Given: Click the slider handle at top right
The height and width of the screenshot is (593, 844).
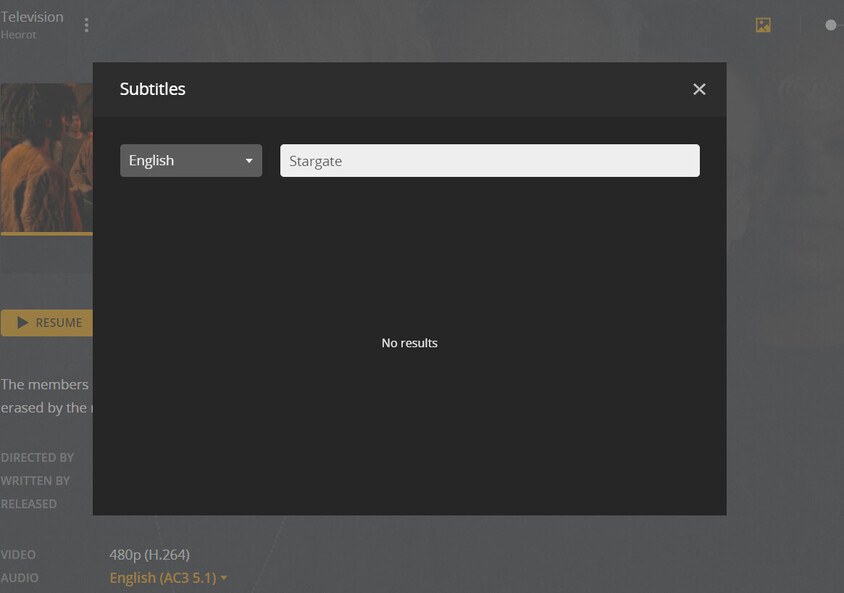Looking at the screenshot, I should (x=831, y=25).
